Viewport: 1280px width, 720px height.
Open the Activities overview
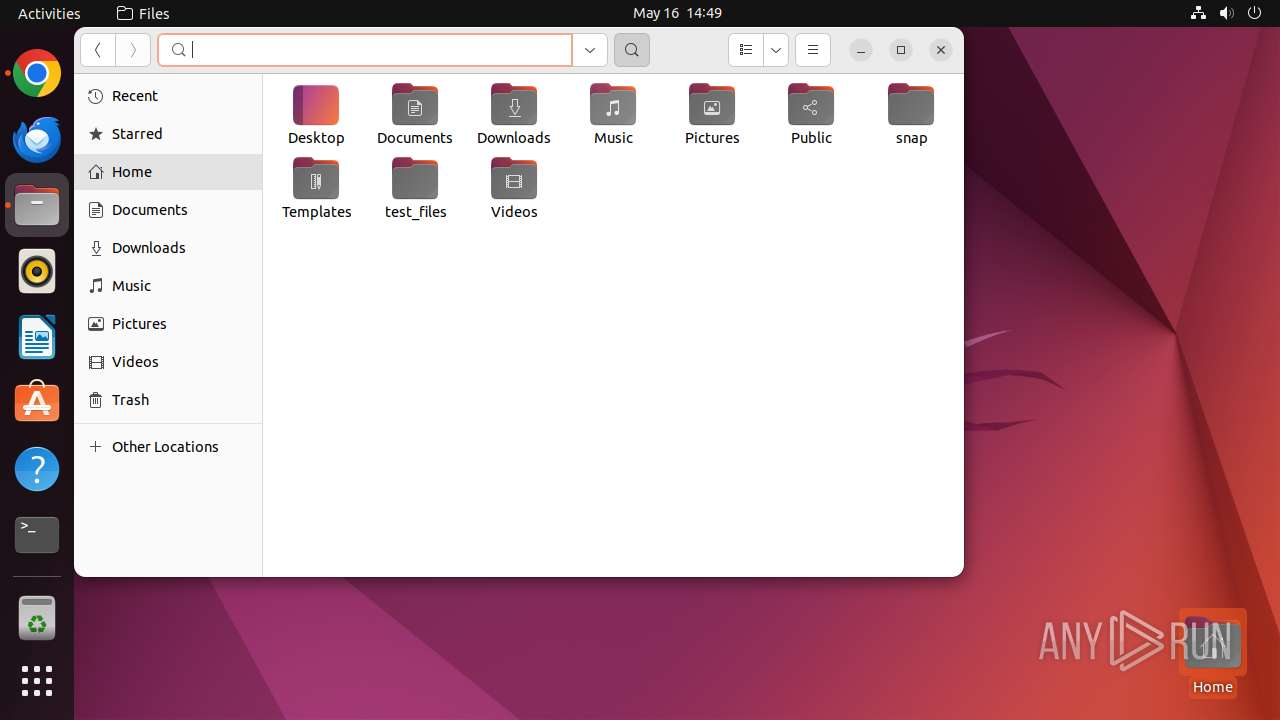tap(49, 13)
